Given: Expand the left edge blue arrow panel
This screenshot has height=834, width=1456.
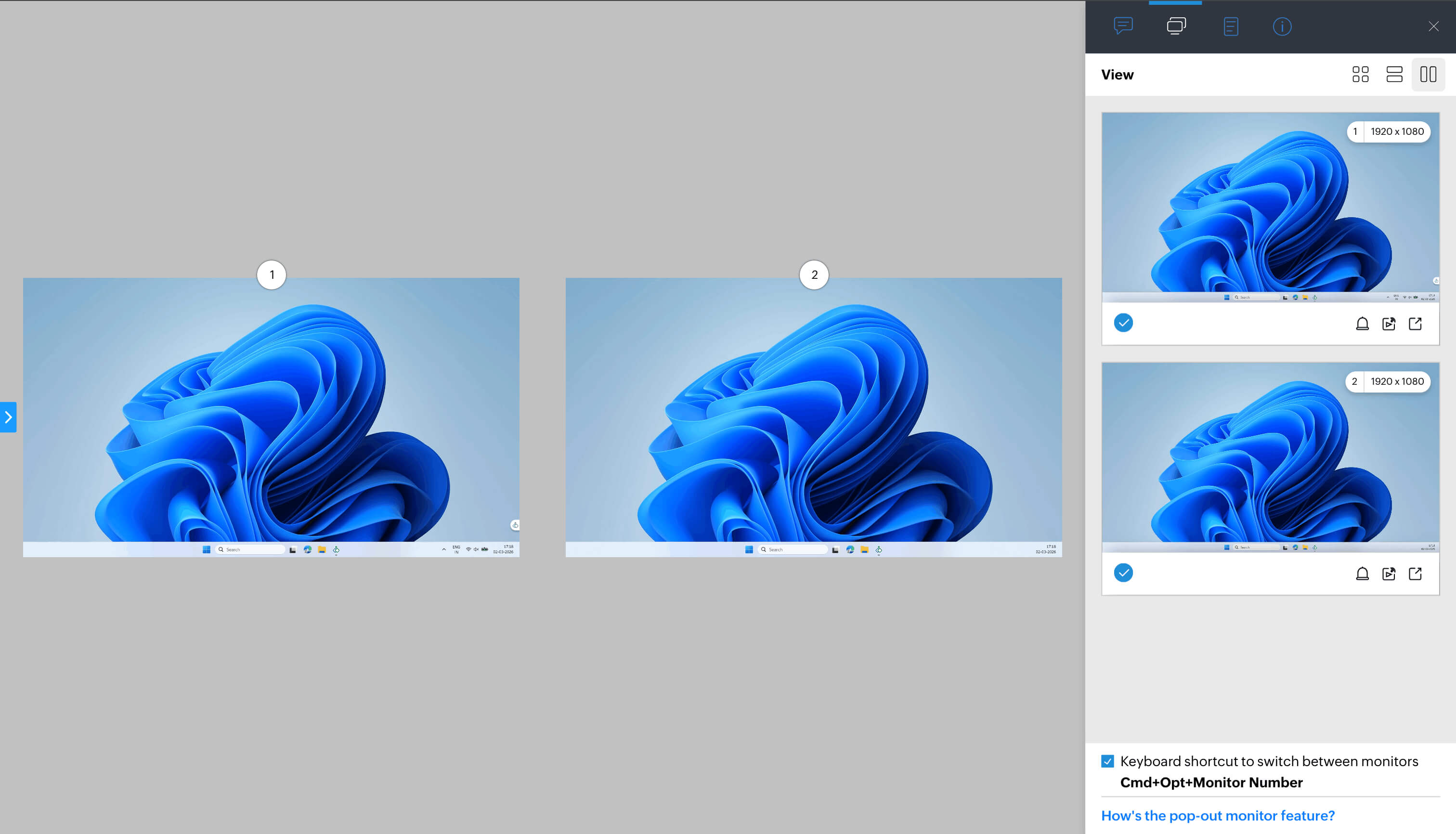Looking at the screenshot, I should (8, 417).
